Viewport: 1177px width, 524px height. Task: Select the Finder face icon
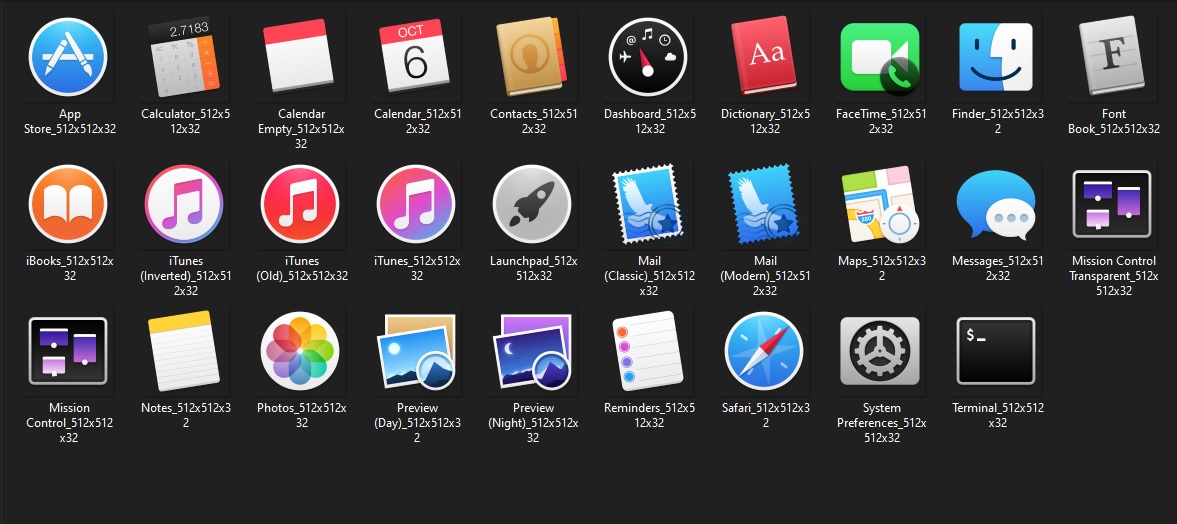[996, 57]
